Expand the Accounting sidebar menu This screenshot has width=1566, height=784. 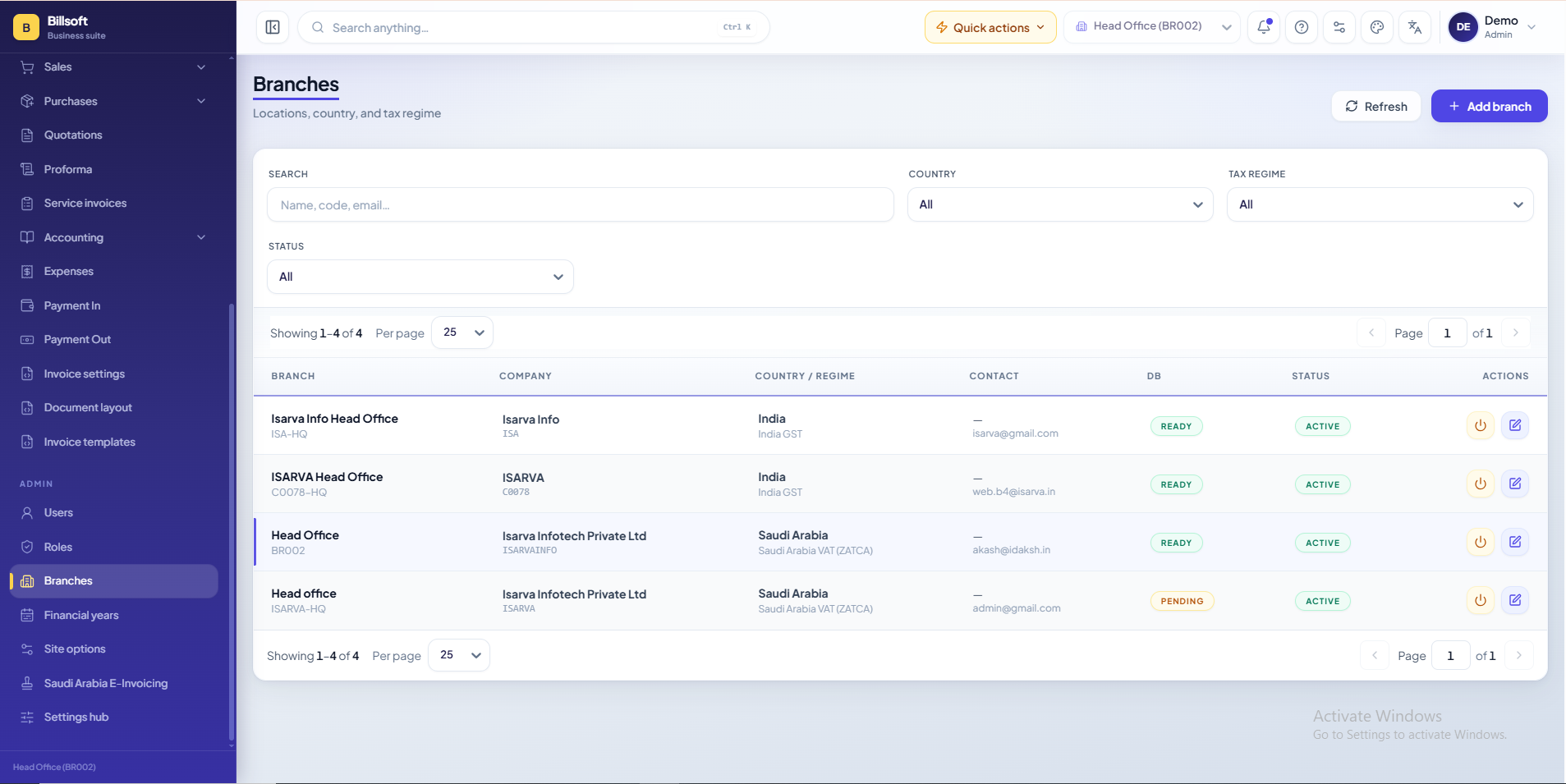tap(113, 237)
